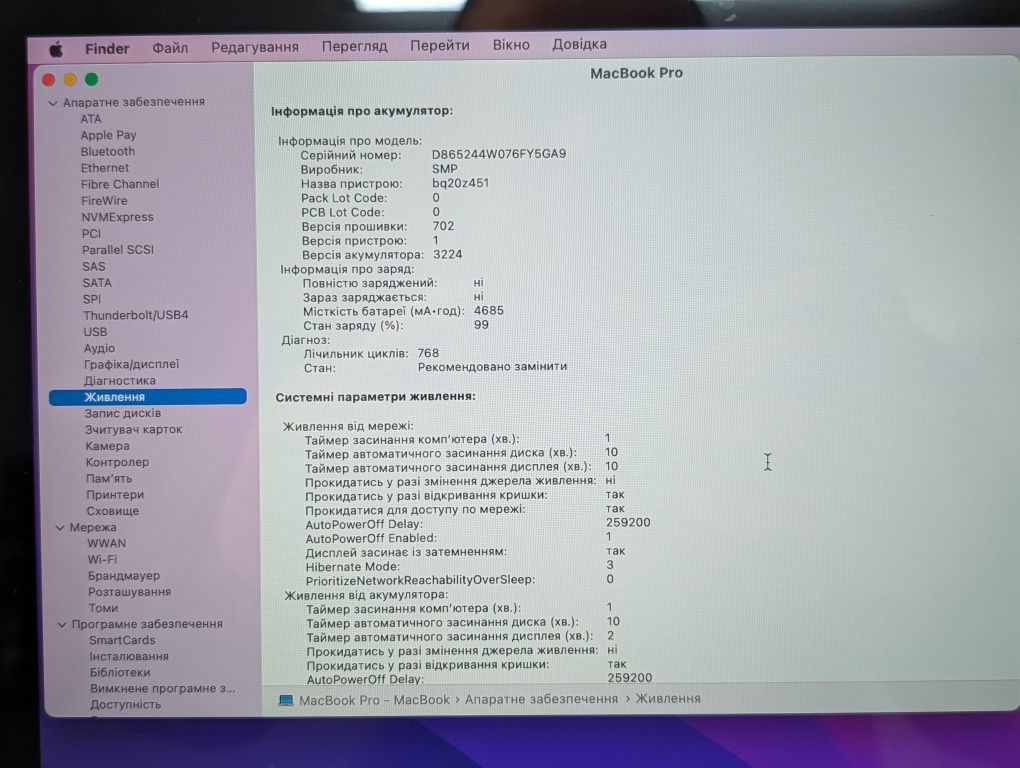
Task: Select Сховище in the sidebar
Action: tap(113, 511)
